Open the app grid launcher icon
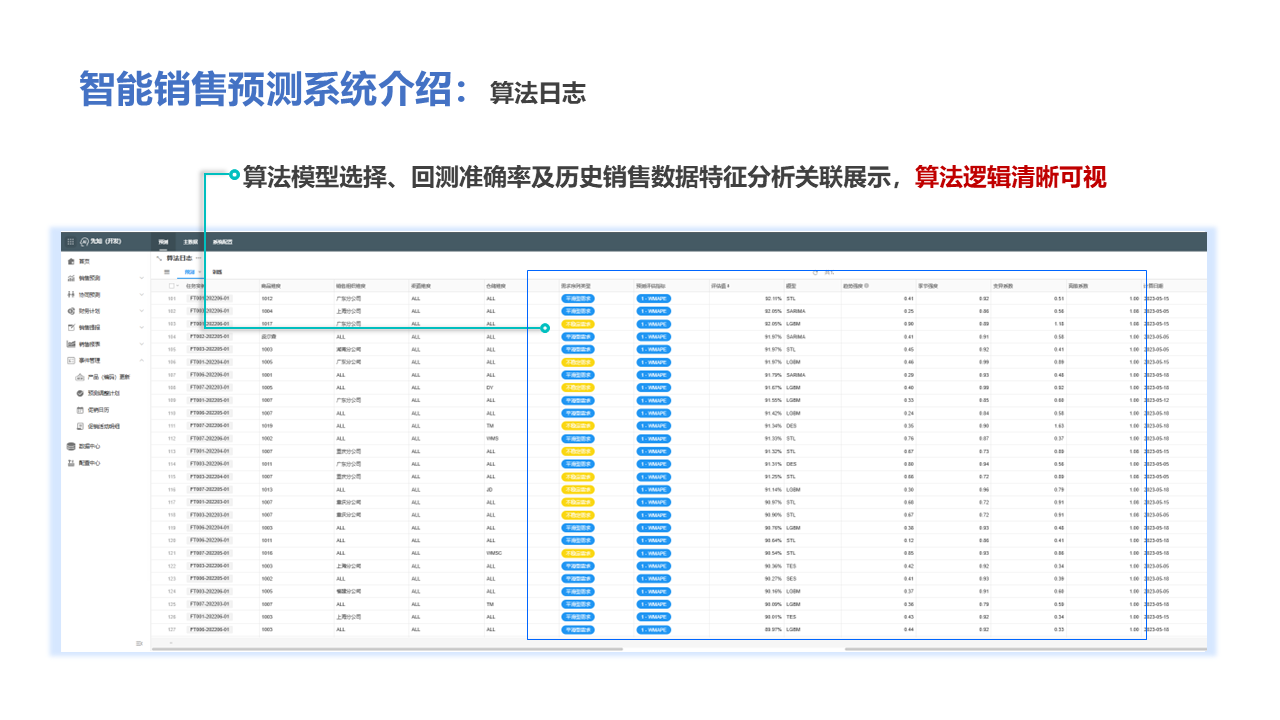Image resolution: width=1280 pixels, height=720 pixels. (x=70, y=242)
